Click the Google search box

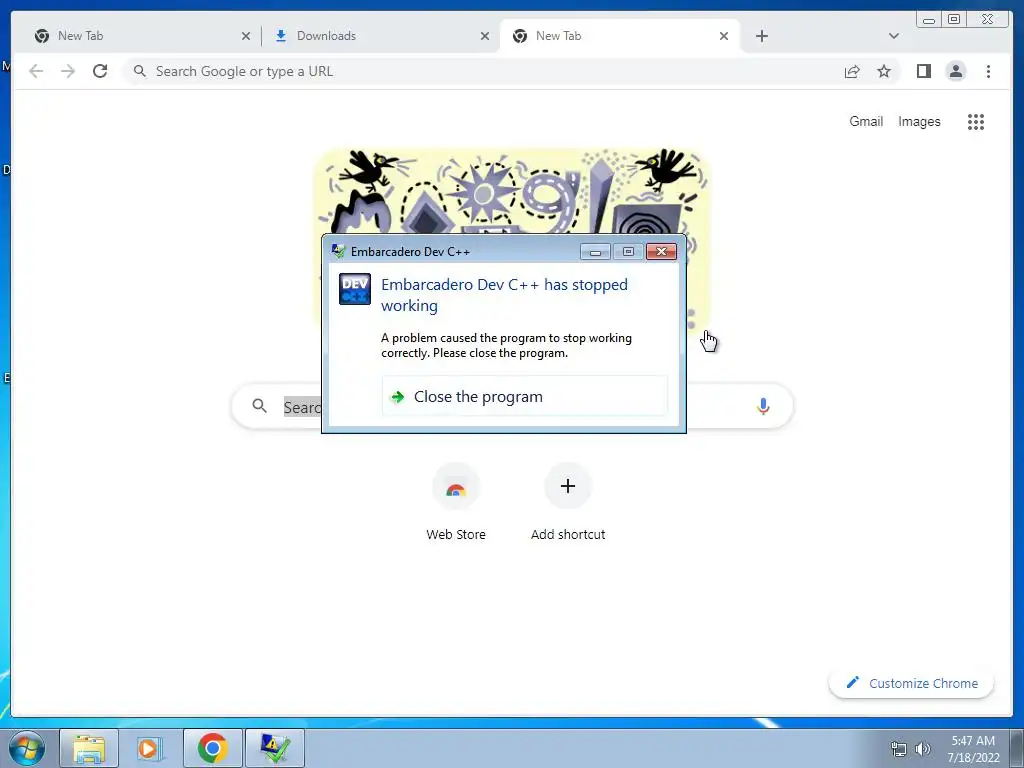click(x=512, y=406)
